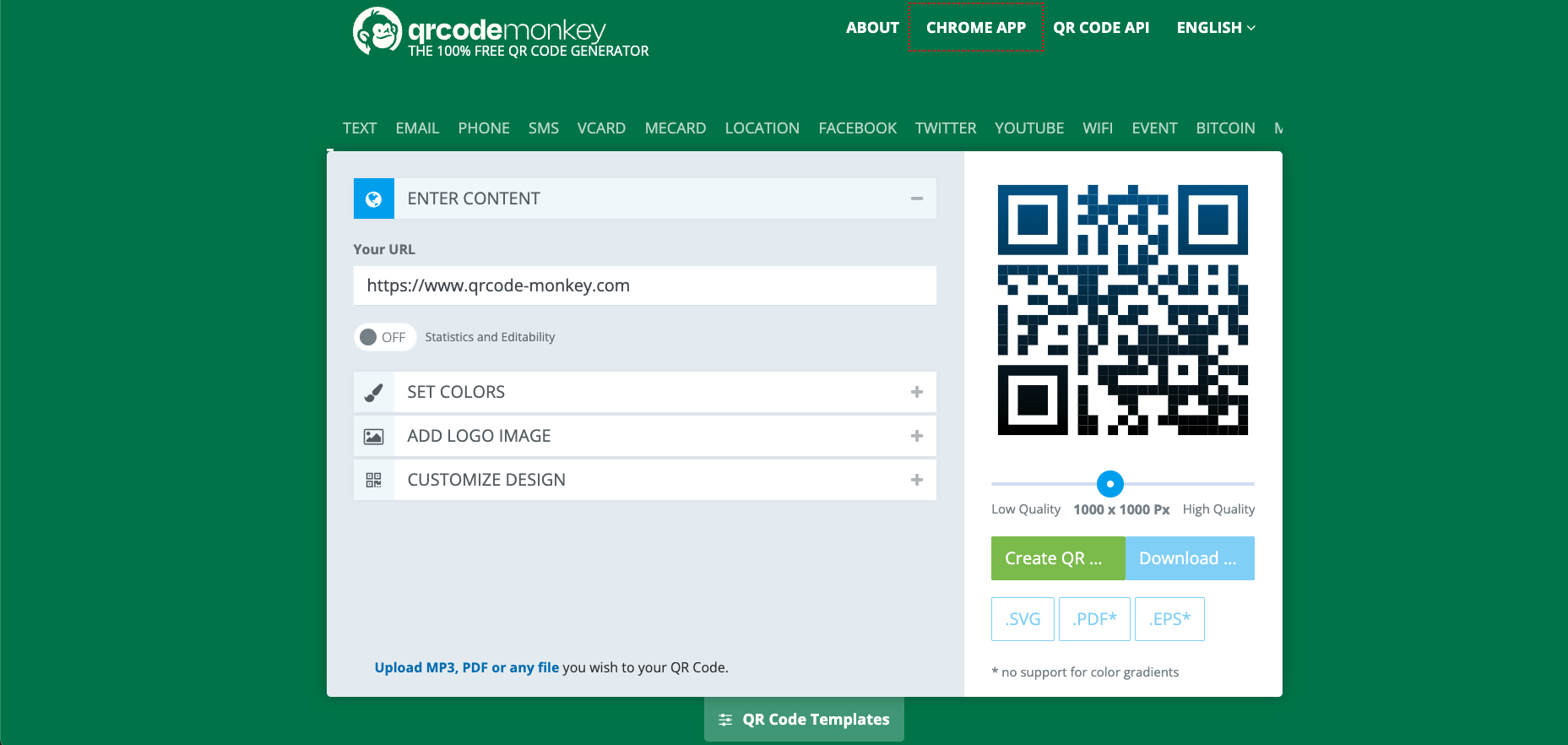Expand the Set Colors section plus sign

tap(917, 392)
